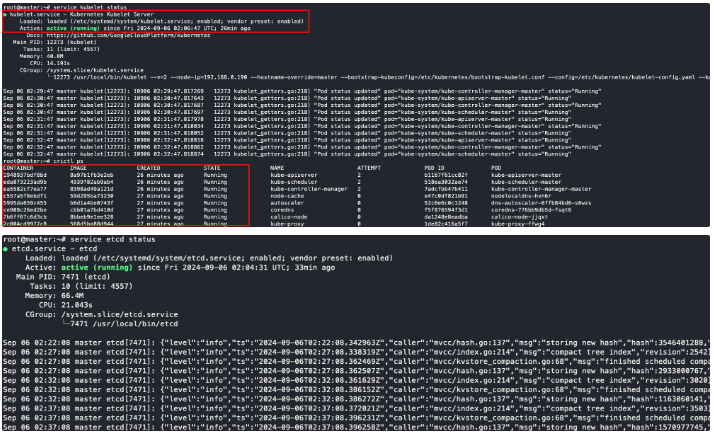
Task: Click 'Running' state in the kube-scheduler row
Action: pos(215,182)
